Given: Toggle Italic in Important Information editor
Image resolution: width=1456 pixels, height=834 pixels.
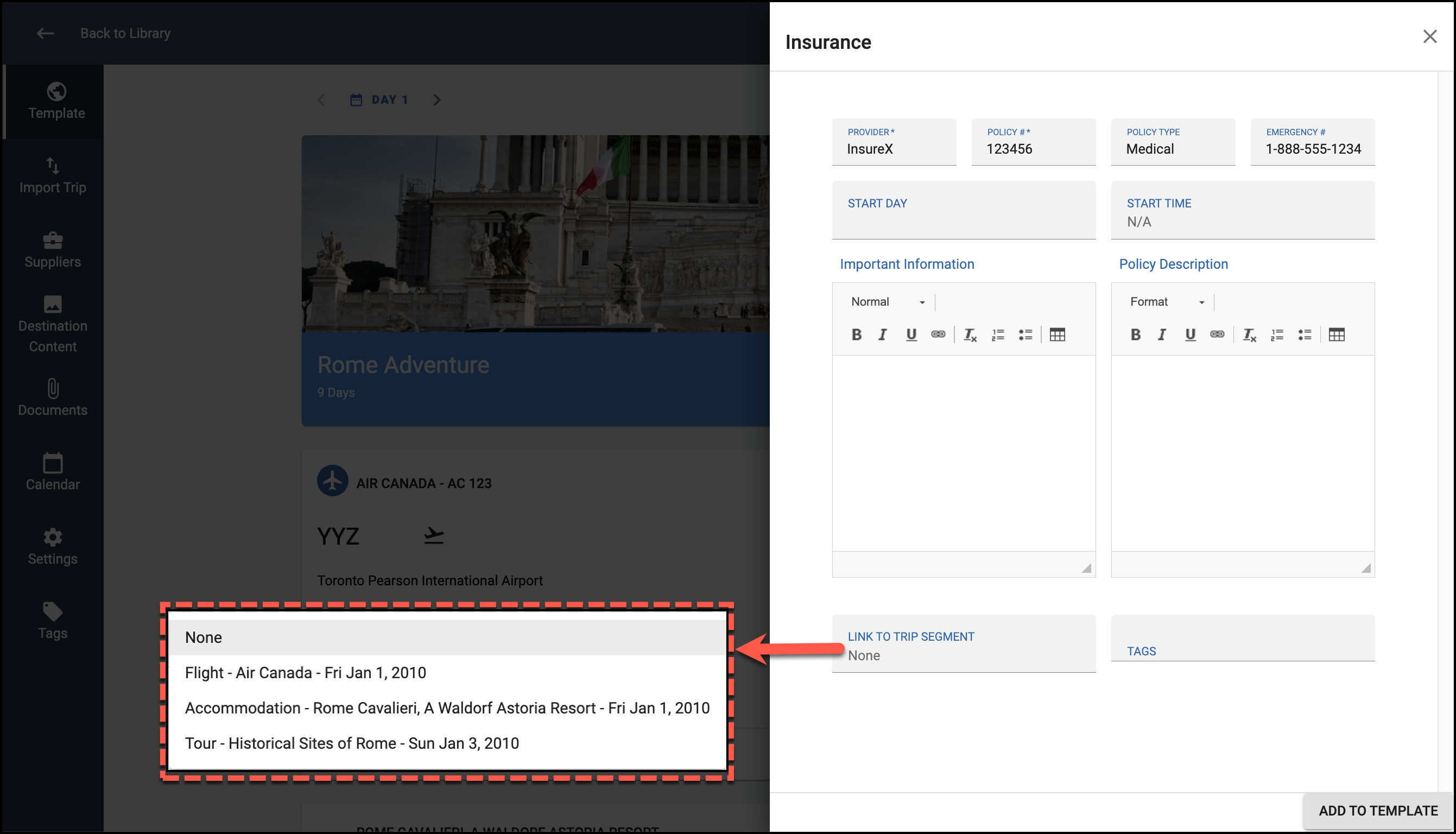Looking at the screenshot, I should (882, 334).
